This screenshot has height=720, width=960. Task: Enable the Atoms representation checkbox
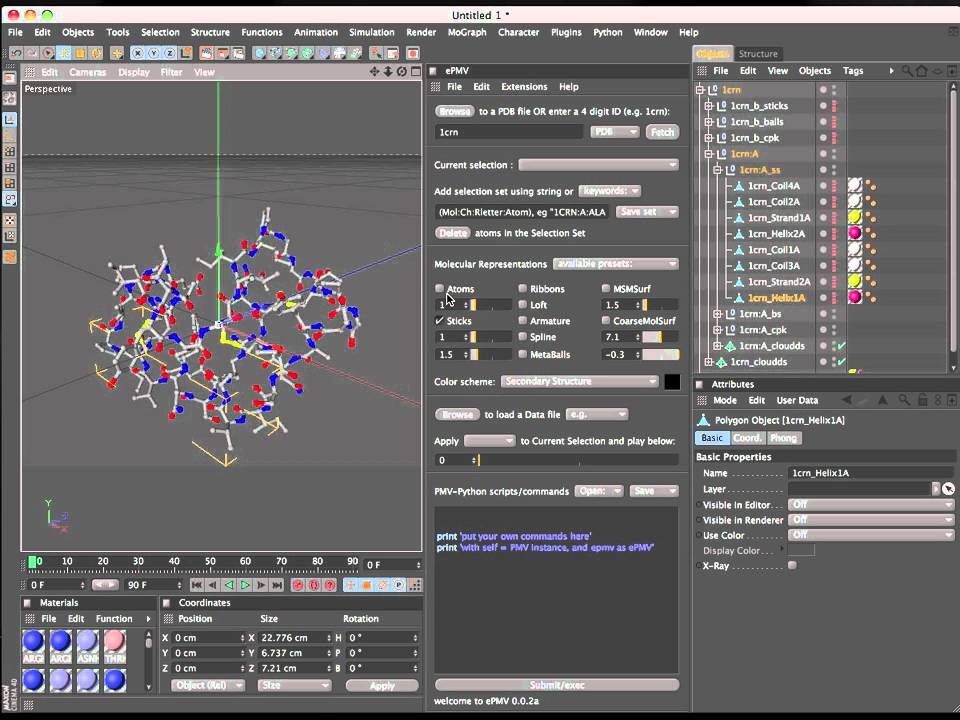coord(440,288)
